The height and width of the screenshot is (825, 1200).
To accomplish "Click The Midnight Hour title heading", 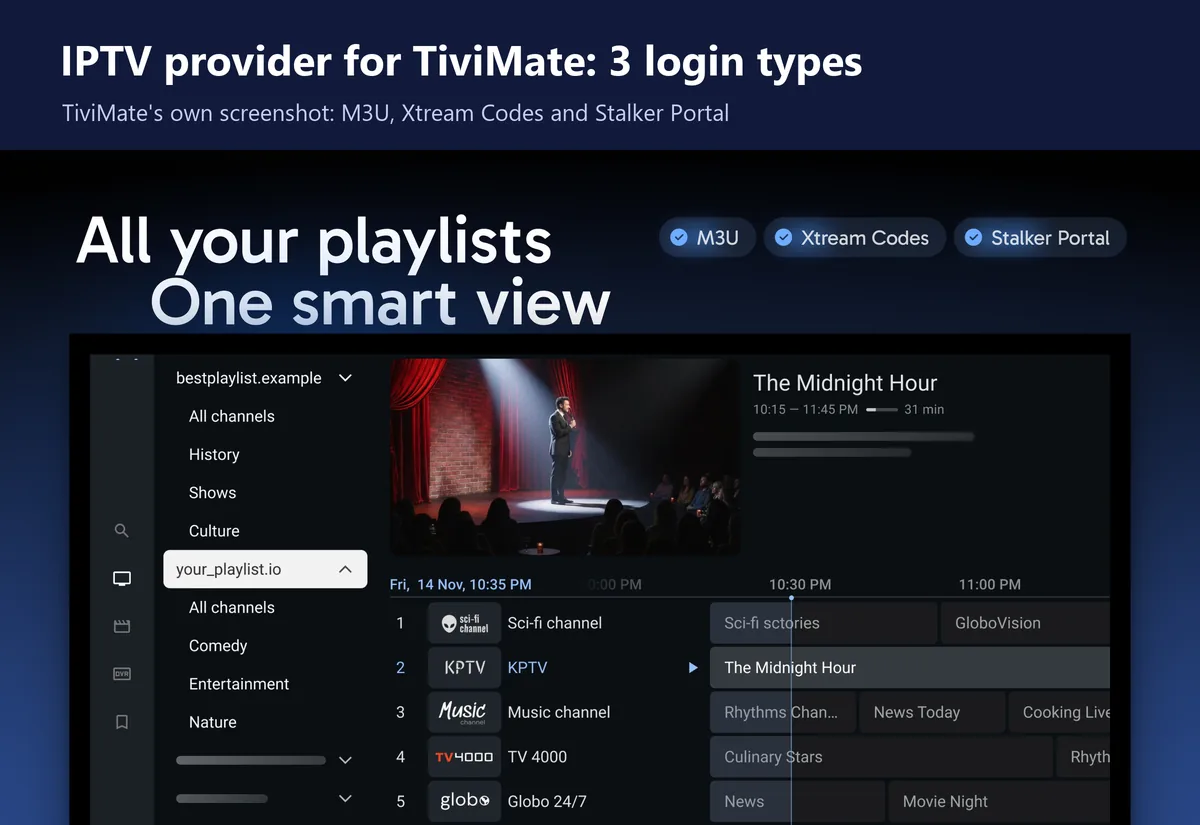I will tap(845, 383).
